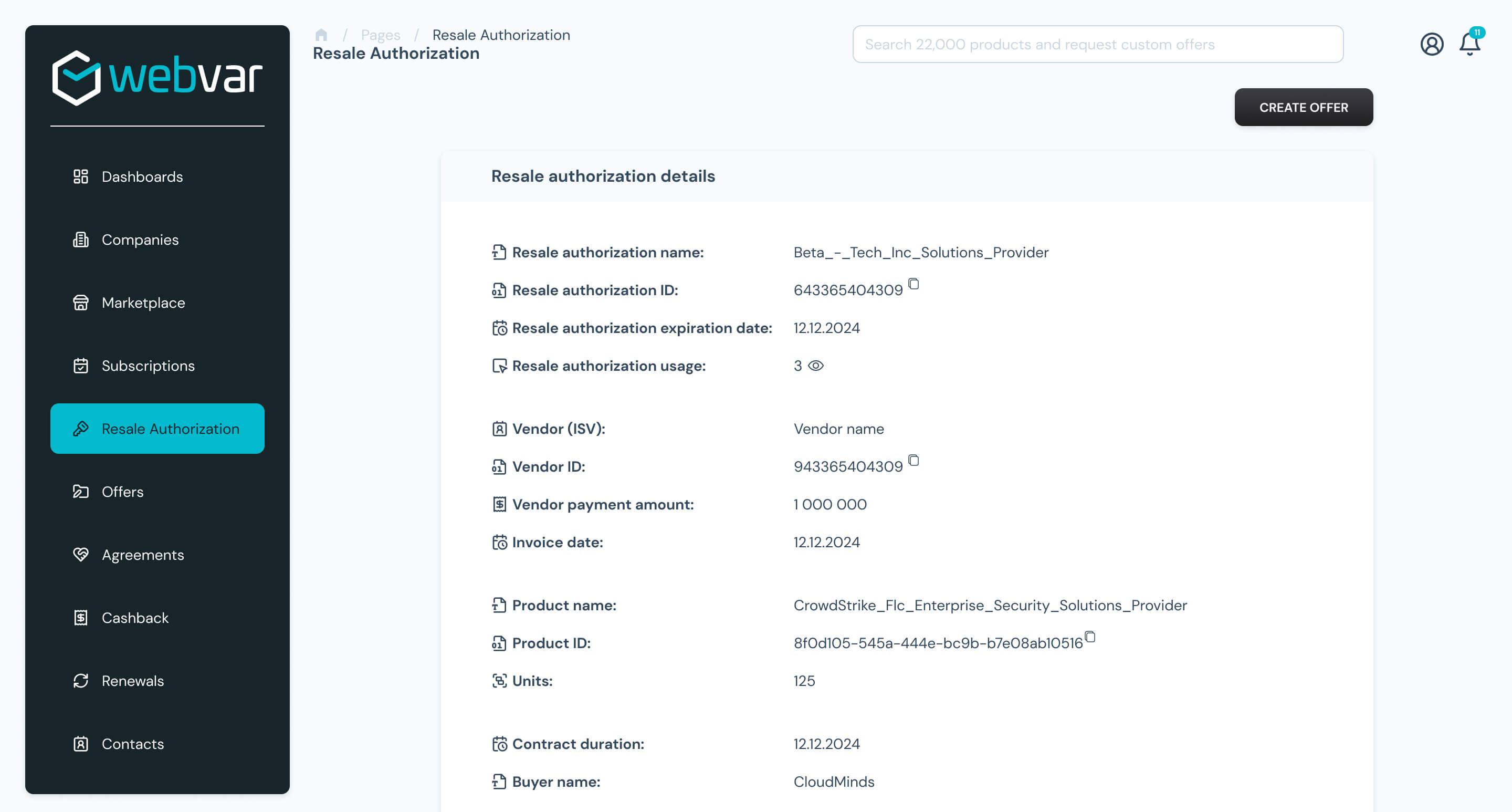The width and height of the screenshot is (1512, 812).
Task: Open the Cashback section
Action: (135, 618)
